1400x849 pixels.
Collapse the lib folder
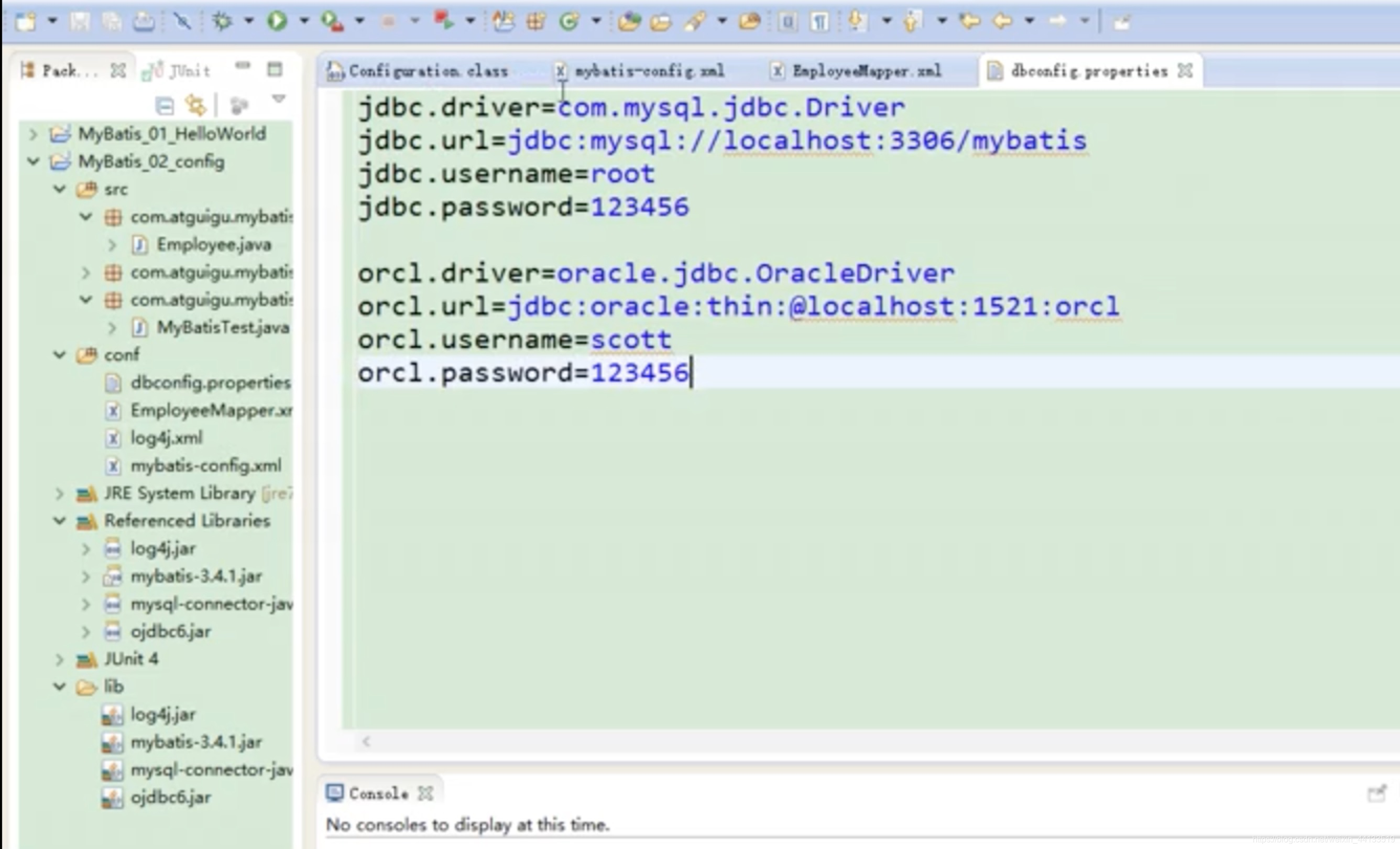pyautogui.click(x=59, y=687)
